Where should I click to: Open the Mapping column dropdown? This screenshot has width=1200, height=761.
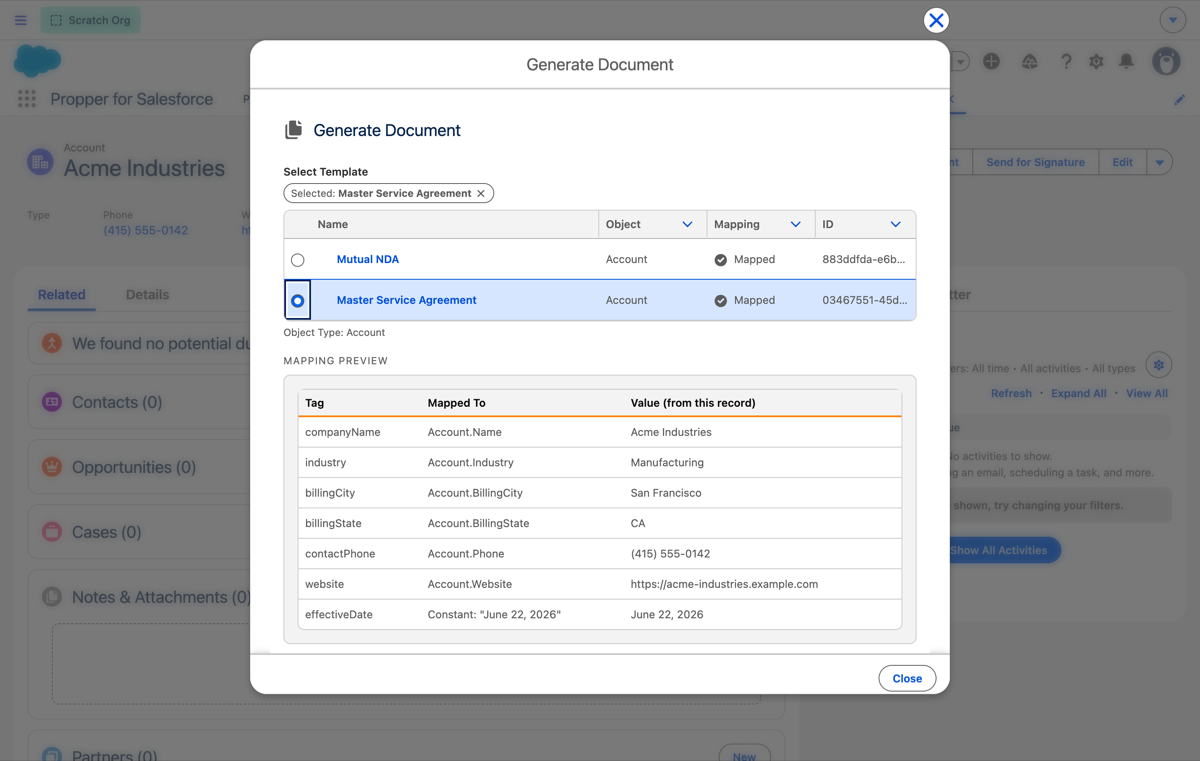coord(795,224)
